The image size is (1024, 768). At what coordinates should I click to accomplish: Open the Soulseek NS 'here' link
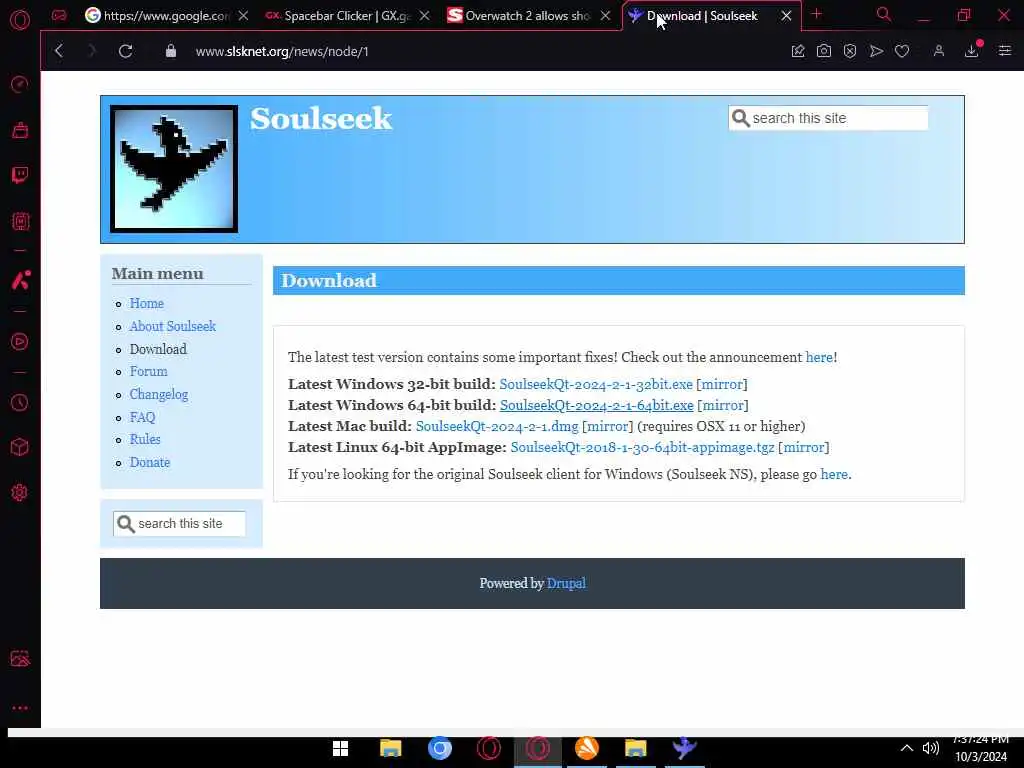[834, 474]
